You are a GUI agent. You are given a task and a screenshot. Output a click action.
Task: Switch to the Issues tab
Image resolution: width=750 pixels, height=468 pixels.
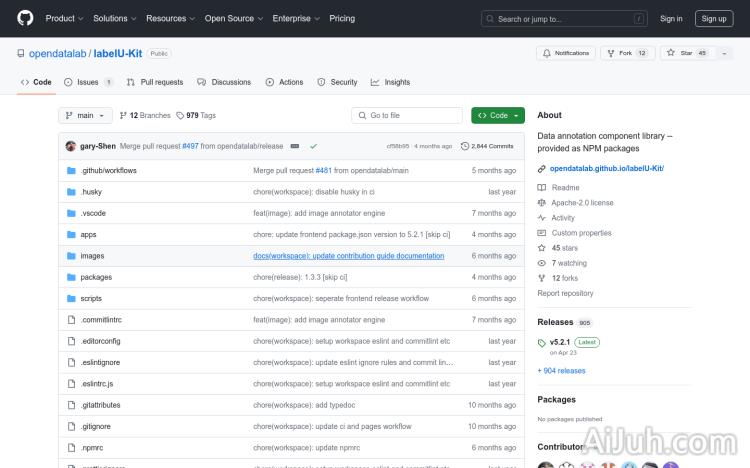[x=88, y=82]
